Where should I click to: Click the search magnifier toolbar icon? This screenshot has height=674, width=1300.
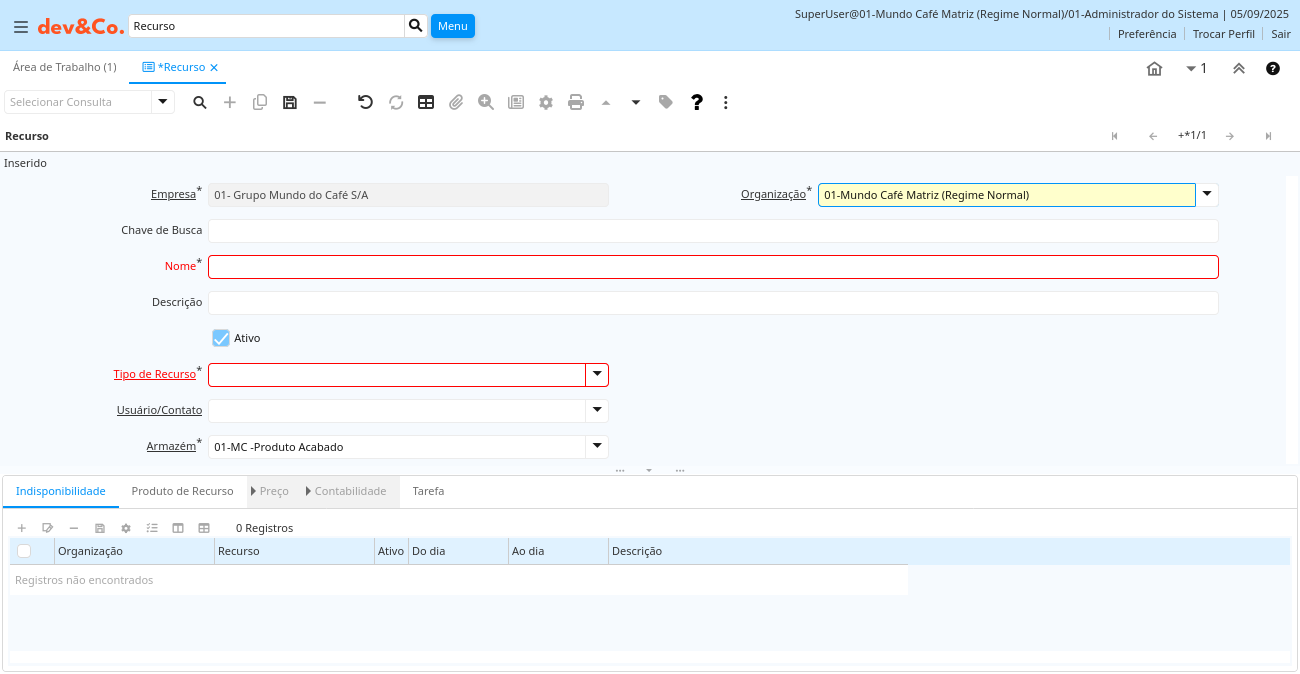(200, 102)
